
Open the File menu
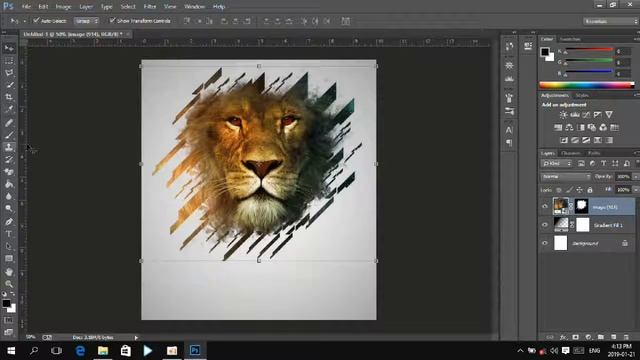coord(26,7)
